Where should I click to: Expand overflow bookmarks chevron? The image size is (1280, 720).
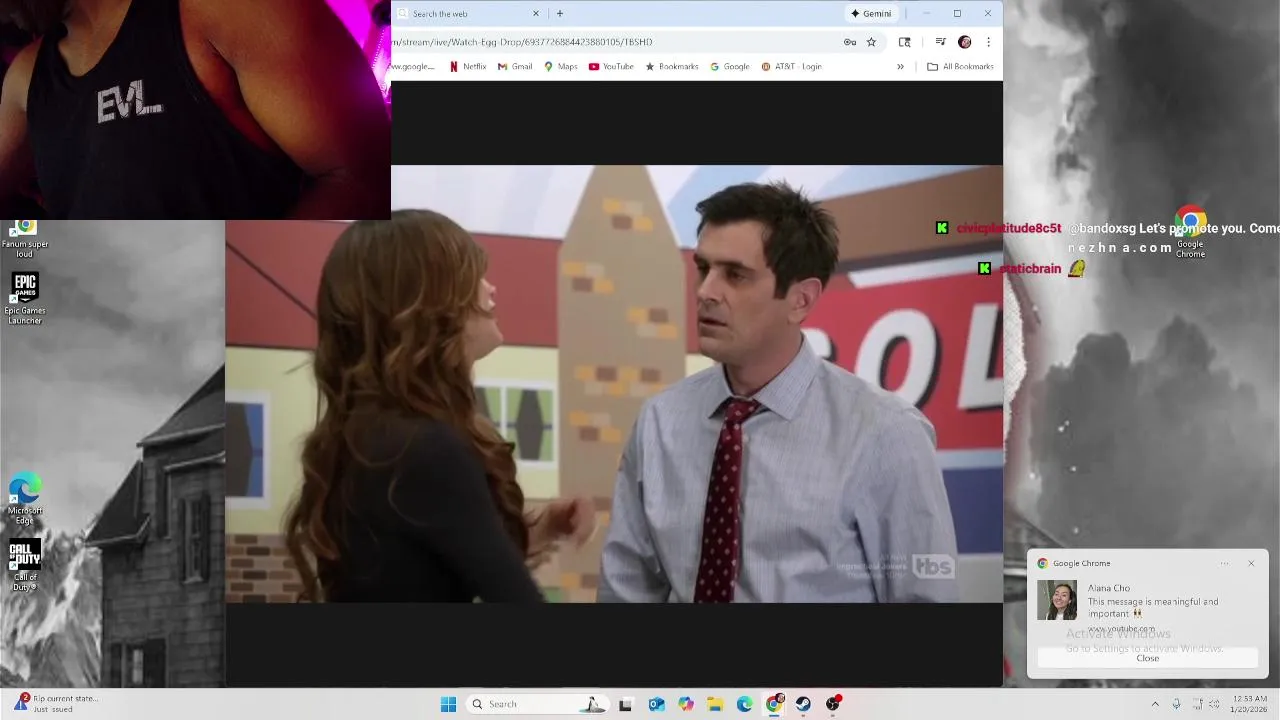coord(900,67)
